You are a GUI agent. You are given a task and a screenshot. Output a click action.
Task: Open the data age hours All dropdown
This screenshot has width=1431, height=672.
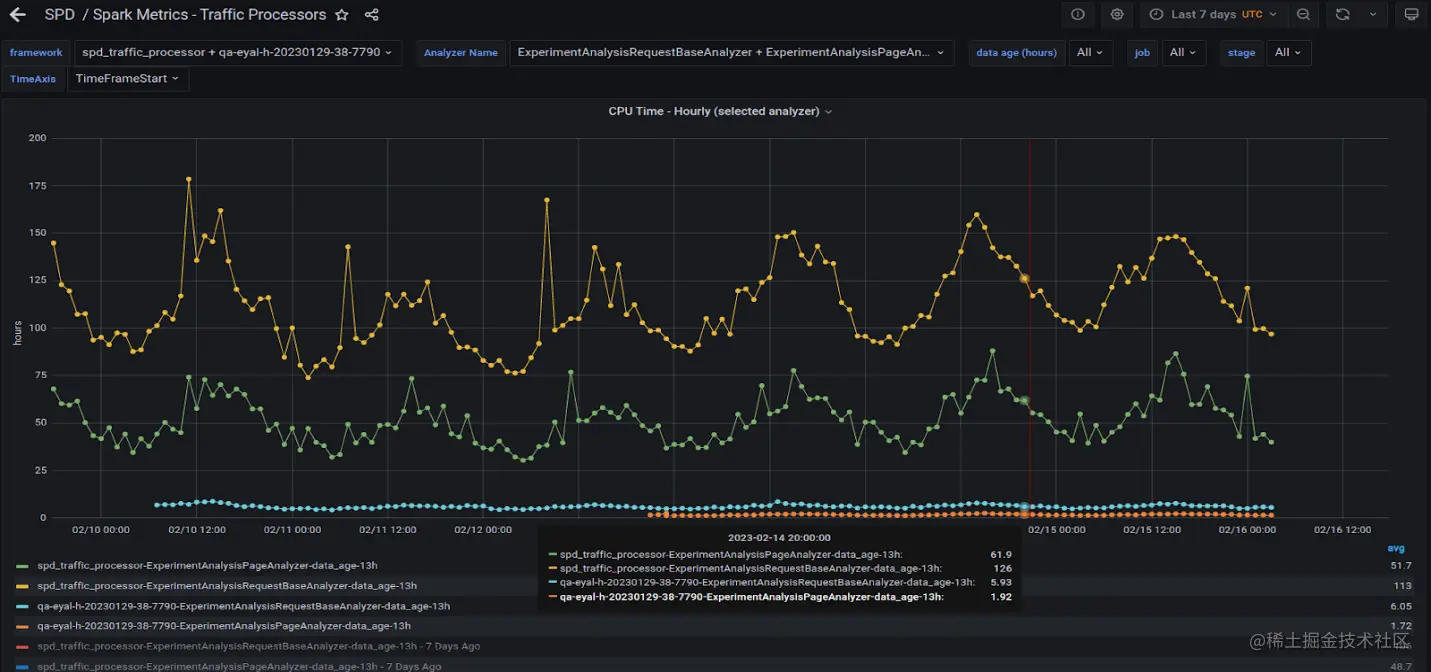[1090, 52]
